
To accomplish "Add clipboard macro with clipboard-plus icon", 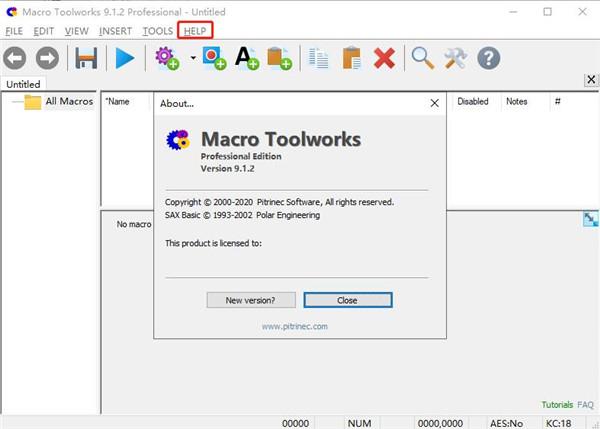I will [x=280, y=58].
